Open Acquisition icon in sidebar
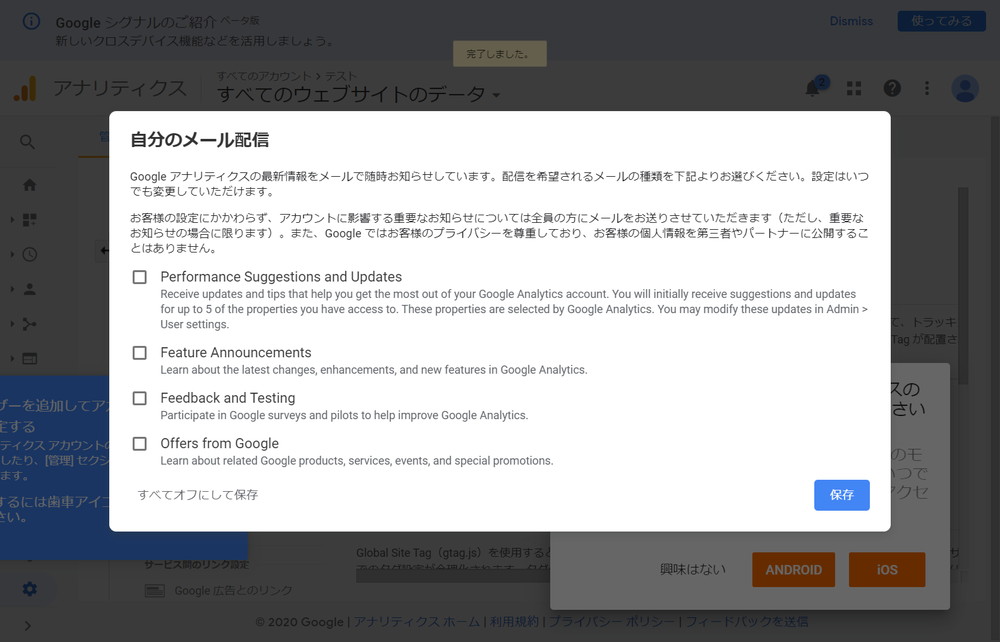The width and height of the screenshot is (1000, 642). [x=29, y=324]
